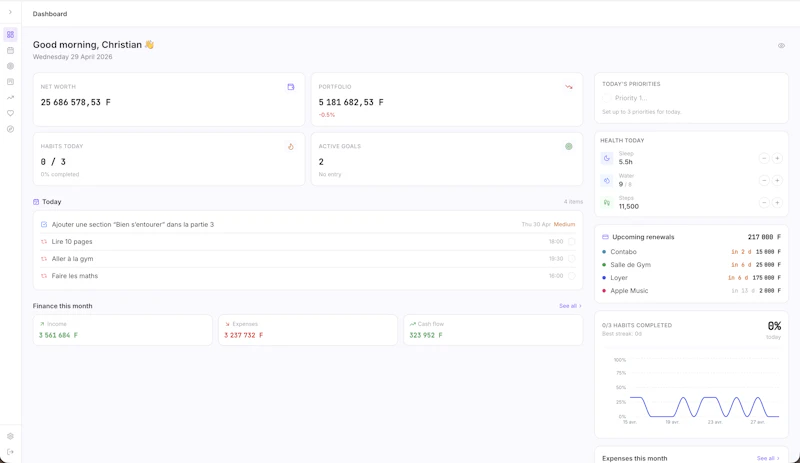The image size is (800, 463).
Task: Increase Water count with plus button
Action: pyautogui.click(x=777, y=180)
